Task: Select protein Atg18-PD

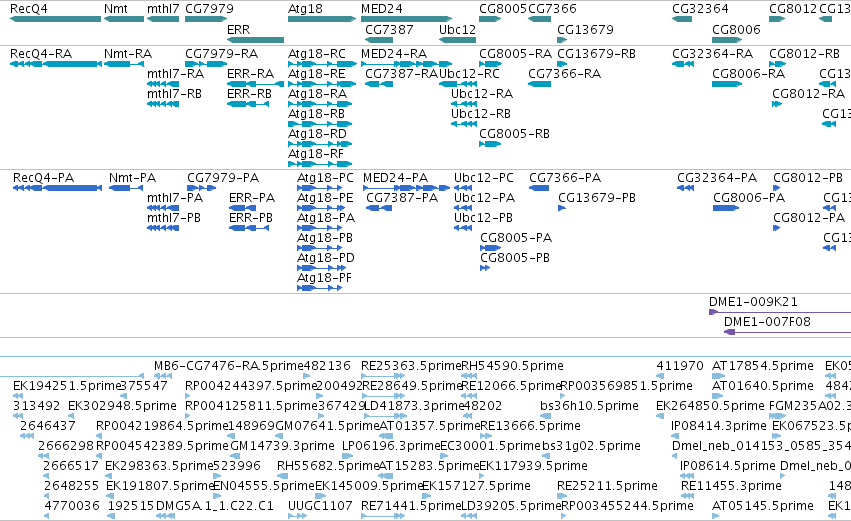Action: point(320,268)
